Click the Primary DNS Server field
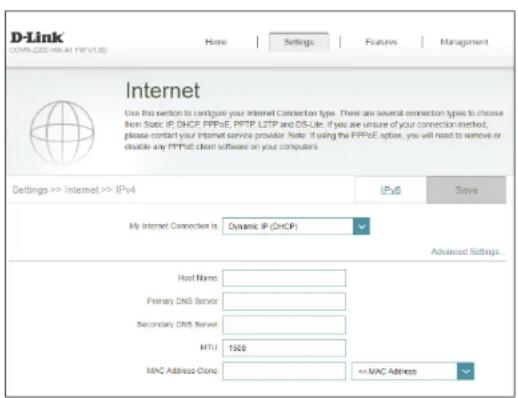 (x=284, y=302)
